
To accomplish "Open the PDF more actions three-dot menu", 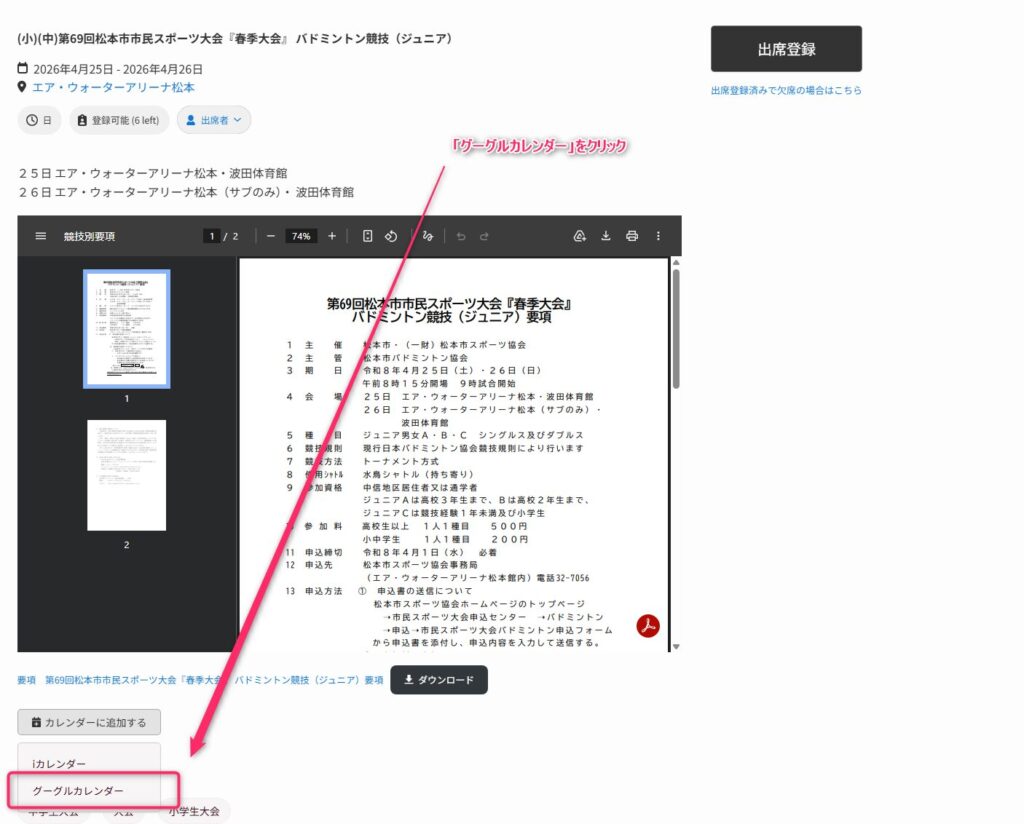I will 658,236.
